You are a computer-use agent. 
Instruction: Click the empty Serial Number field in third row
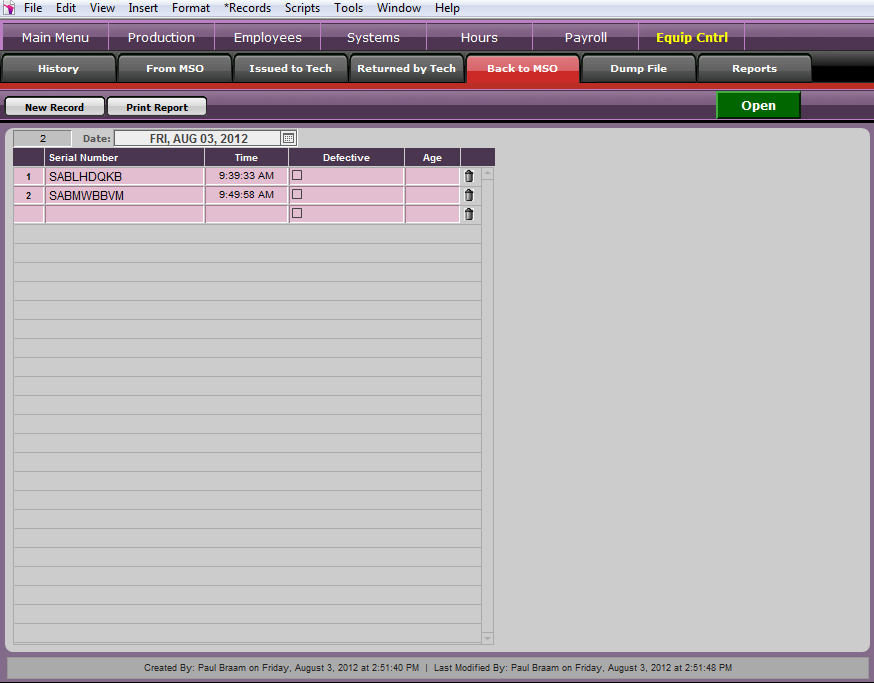(x=124, y=214)
